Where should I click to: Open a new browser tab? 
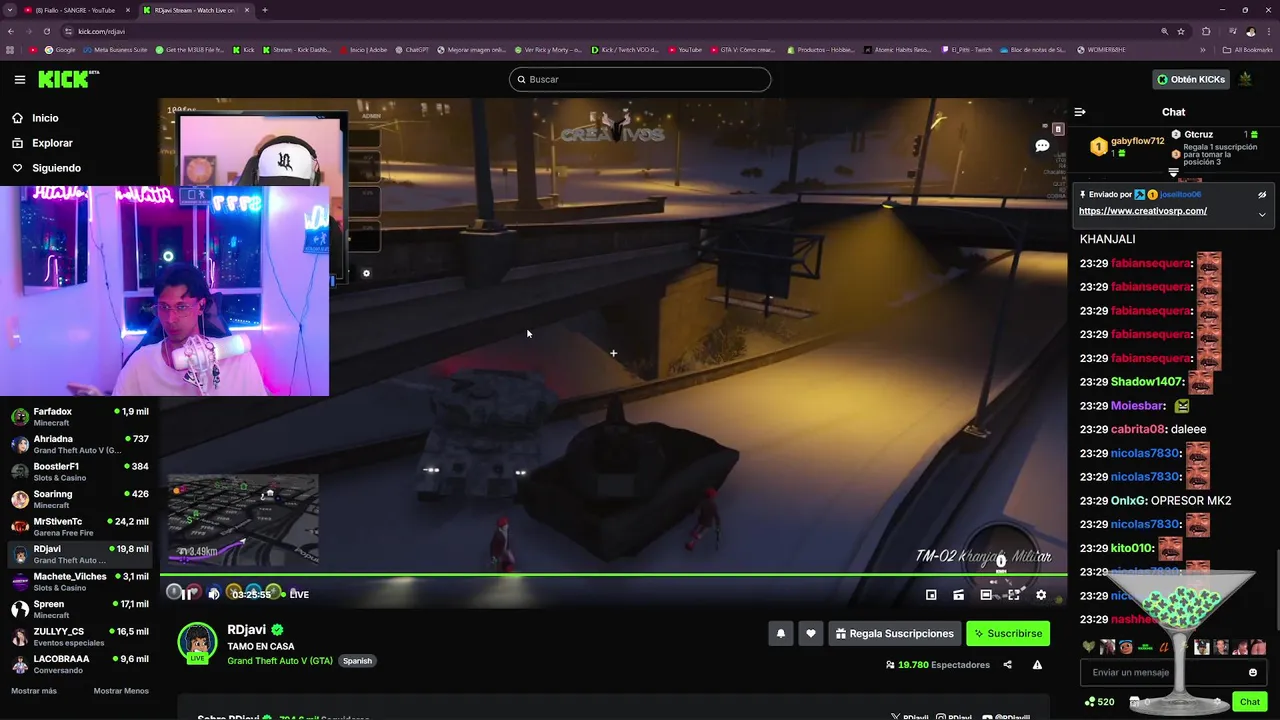coord(264,10)
